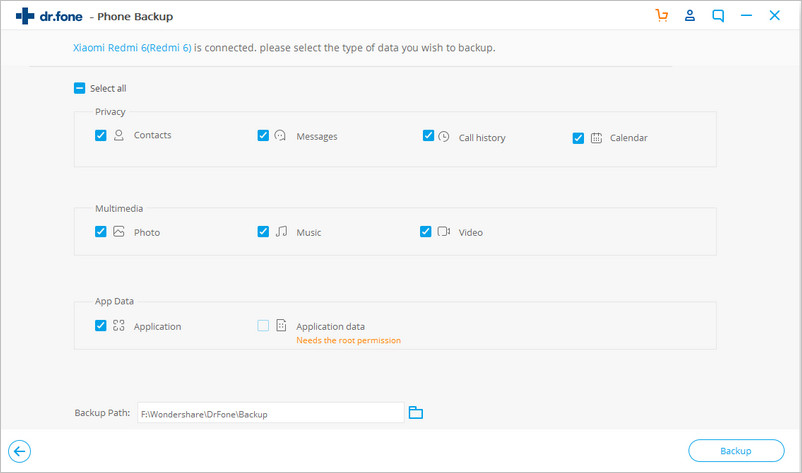
Task: Open the user account icon
Action: 689,16
